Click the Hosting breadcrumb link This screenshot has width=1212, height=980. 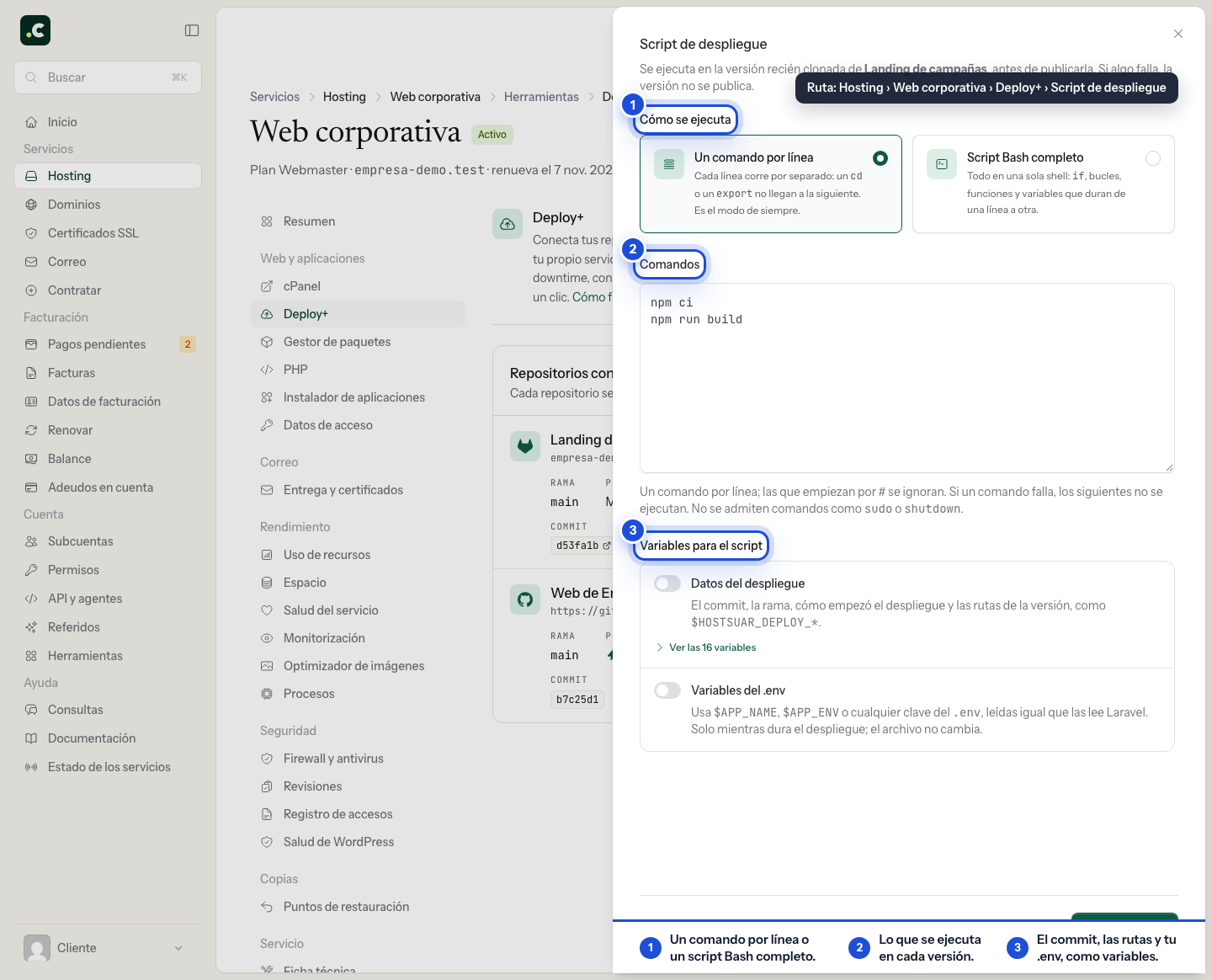(x=344, y=97)
